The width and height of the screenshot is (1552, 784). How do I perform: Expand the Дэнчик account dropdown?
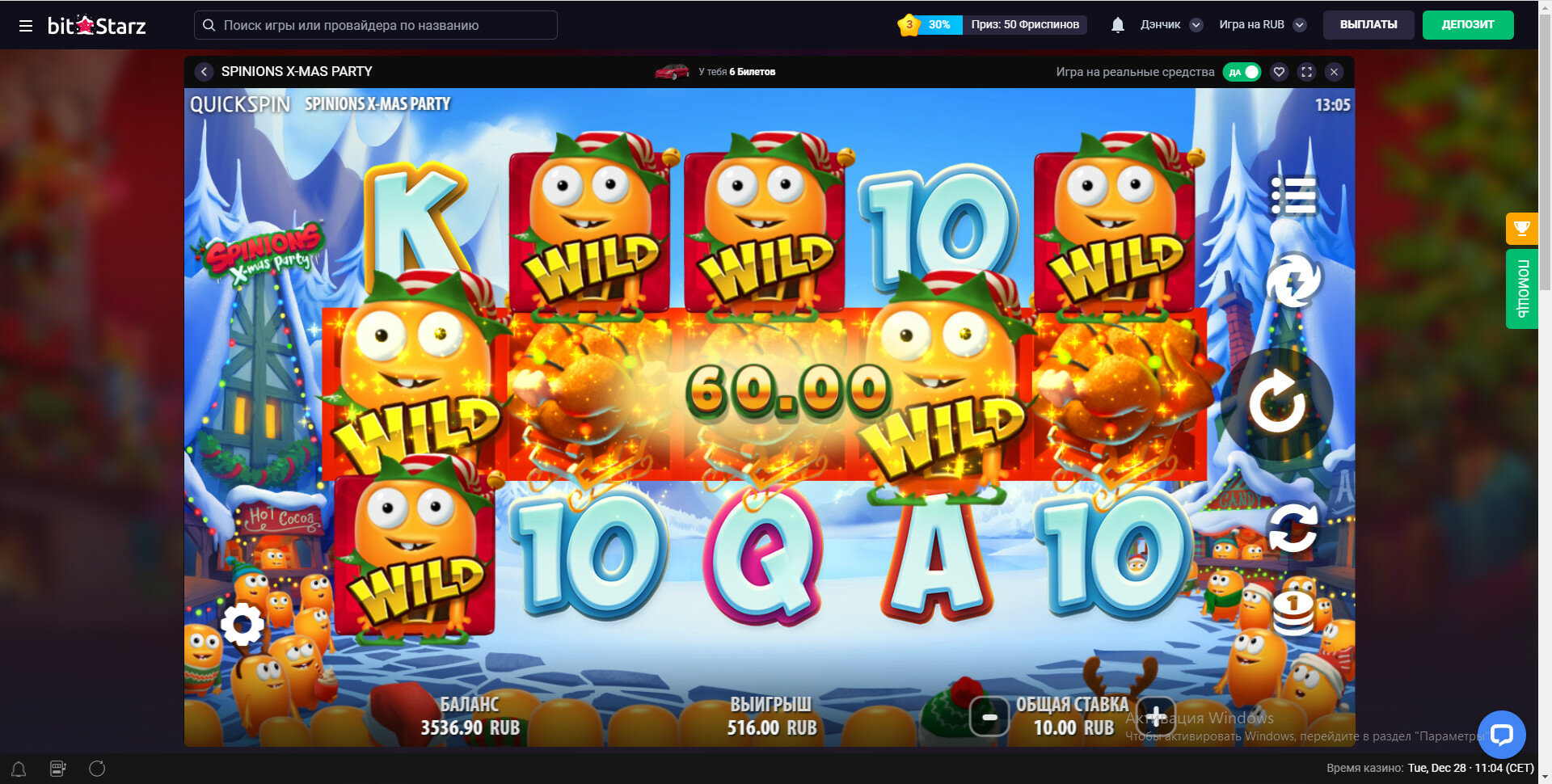coord(1171,25)
